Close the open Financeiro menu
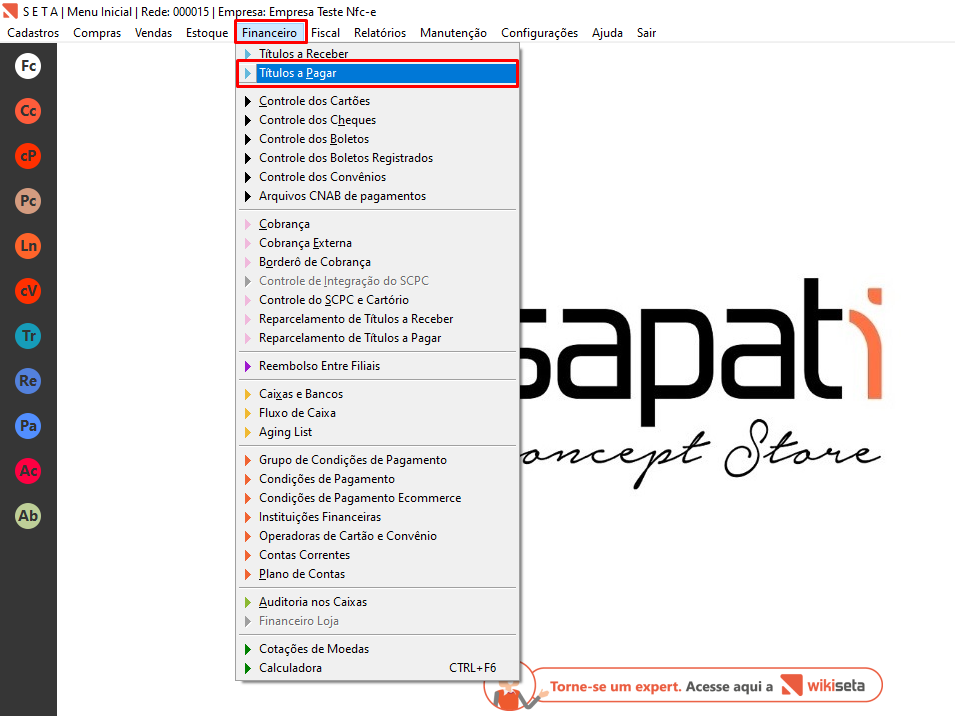The width and height of the screenshot is (955, 716). pyautogui.click(x=270, y=33)
